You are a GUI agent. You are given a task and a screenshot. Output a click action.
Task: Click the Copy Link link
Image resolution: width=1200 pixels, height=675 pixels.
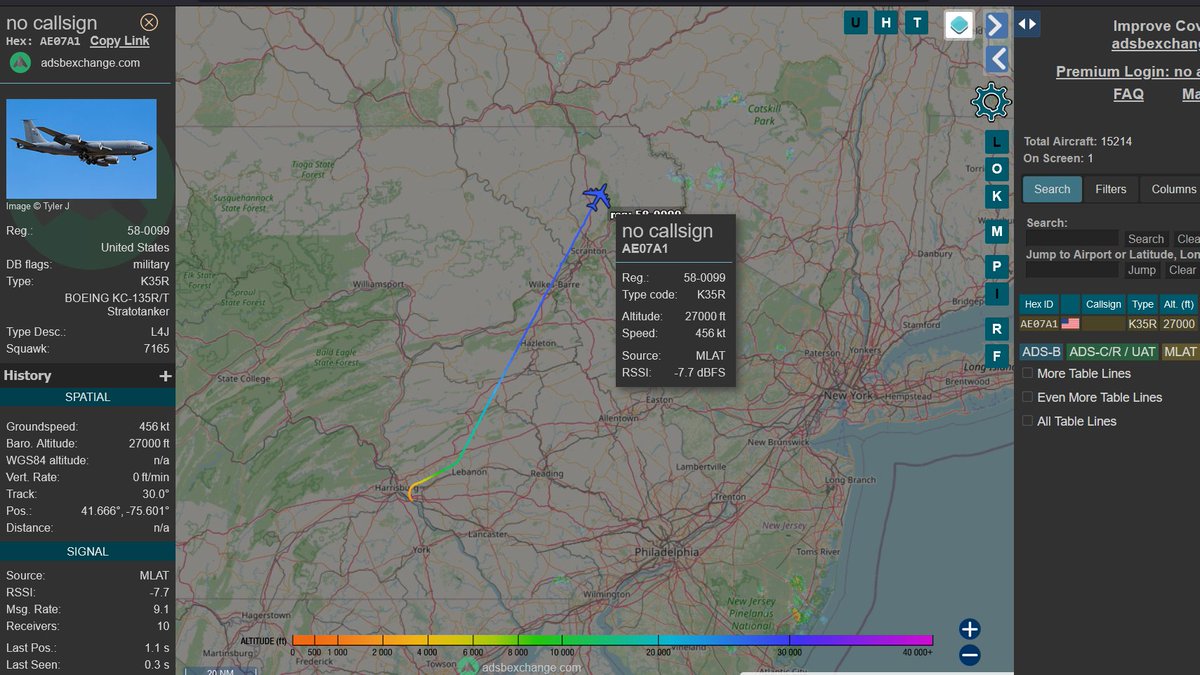point(120,41)
